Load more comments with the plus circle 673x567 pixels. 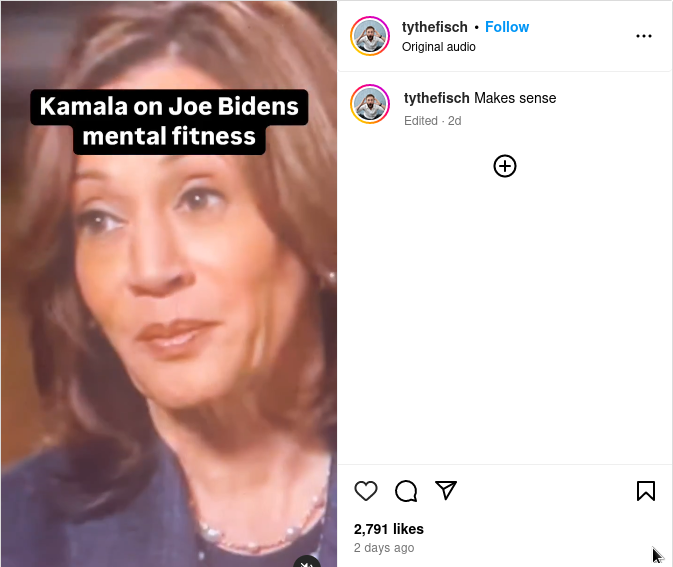click(505, 166)
